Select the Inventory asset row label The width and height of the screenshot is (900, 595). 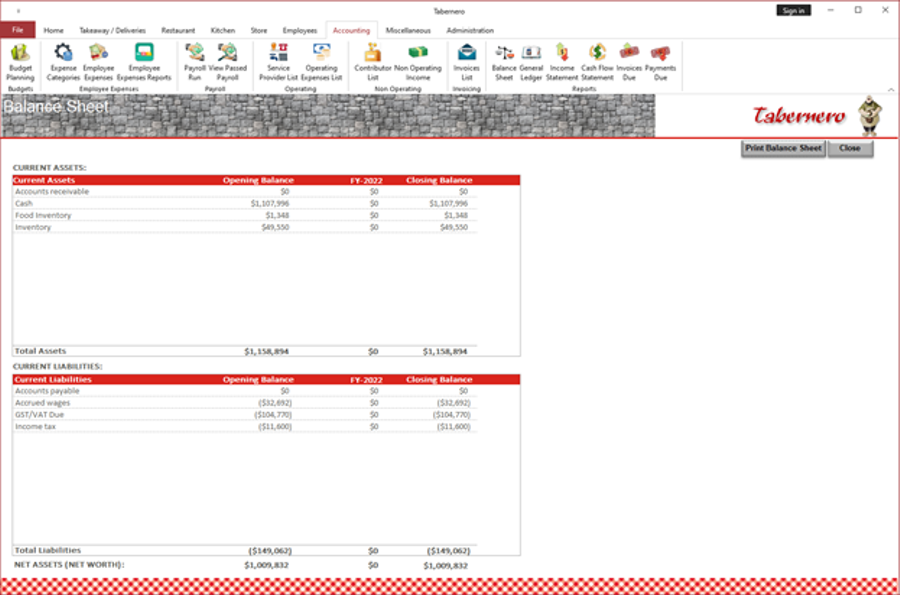point(33,228)
